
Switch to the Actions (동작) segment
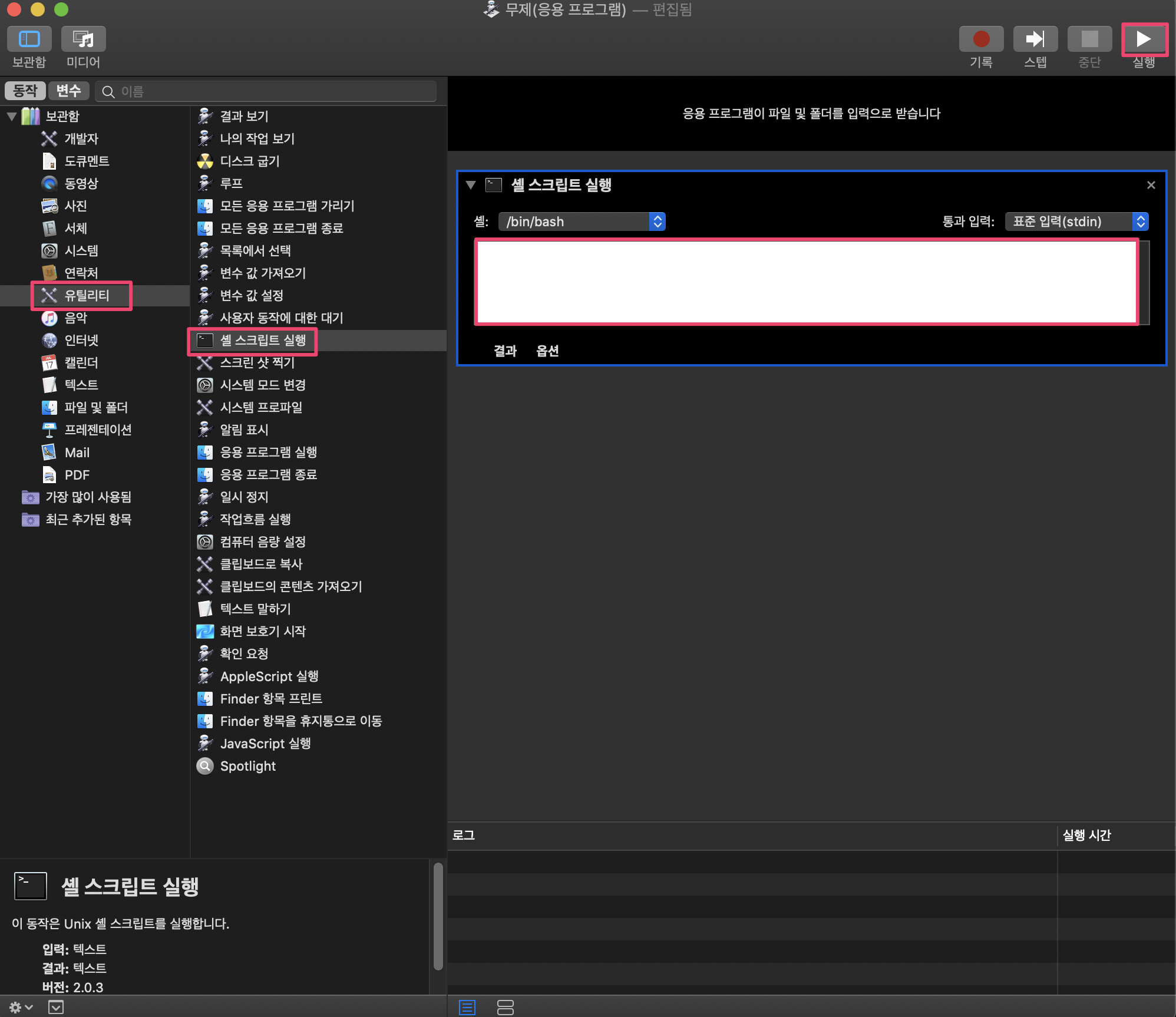(x=25, y=91)
